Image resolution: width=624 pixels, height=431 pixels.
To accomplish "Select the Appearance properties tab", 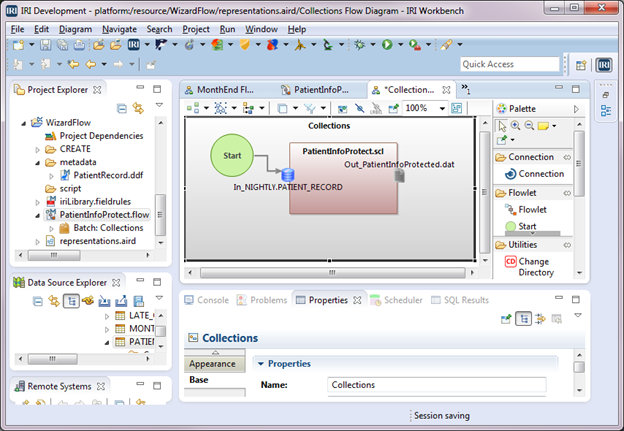I will coord(214,364).
